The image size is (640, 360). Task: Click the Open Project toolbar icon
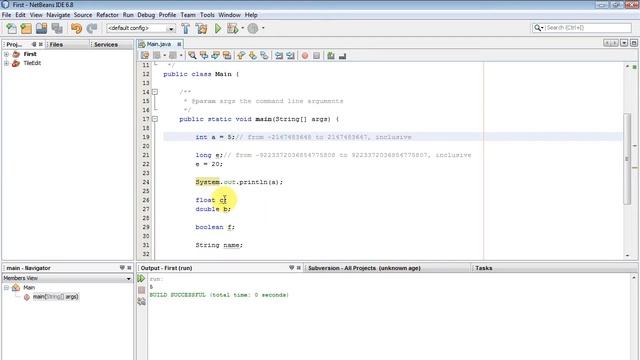(41, 28)
